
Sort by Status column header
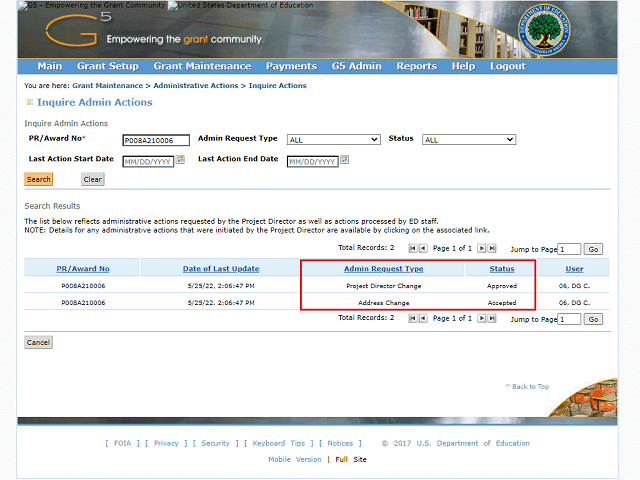(x=502, y=269)
